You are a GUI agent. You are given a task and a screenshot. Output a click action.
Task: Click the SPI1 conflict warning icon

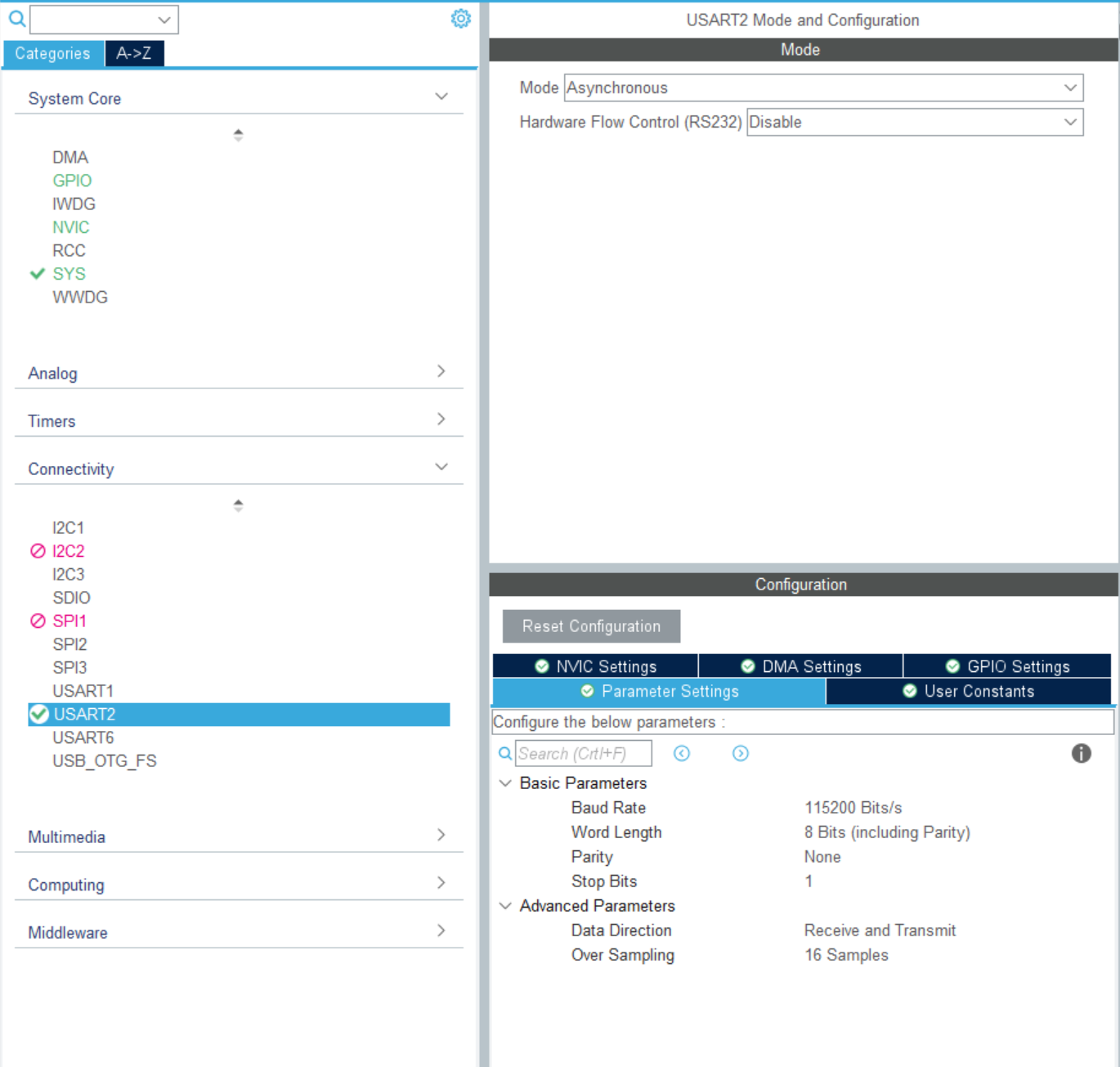pos(38,621)
